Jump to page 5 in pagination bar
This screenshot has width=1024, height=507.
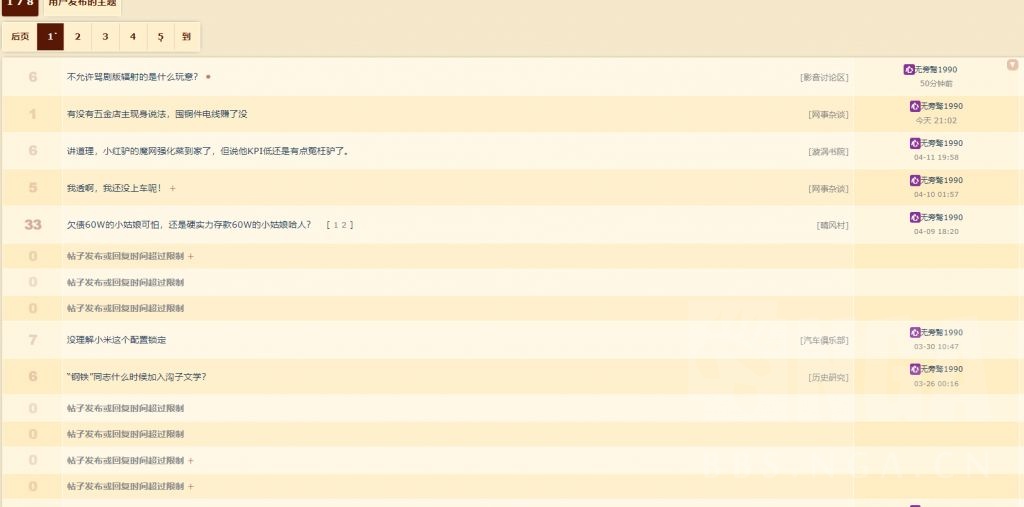pyautogui.click(x=160, y=37)
